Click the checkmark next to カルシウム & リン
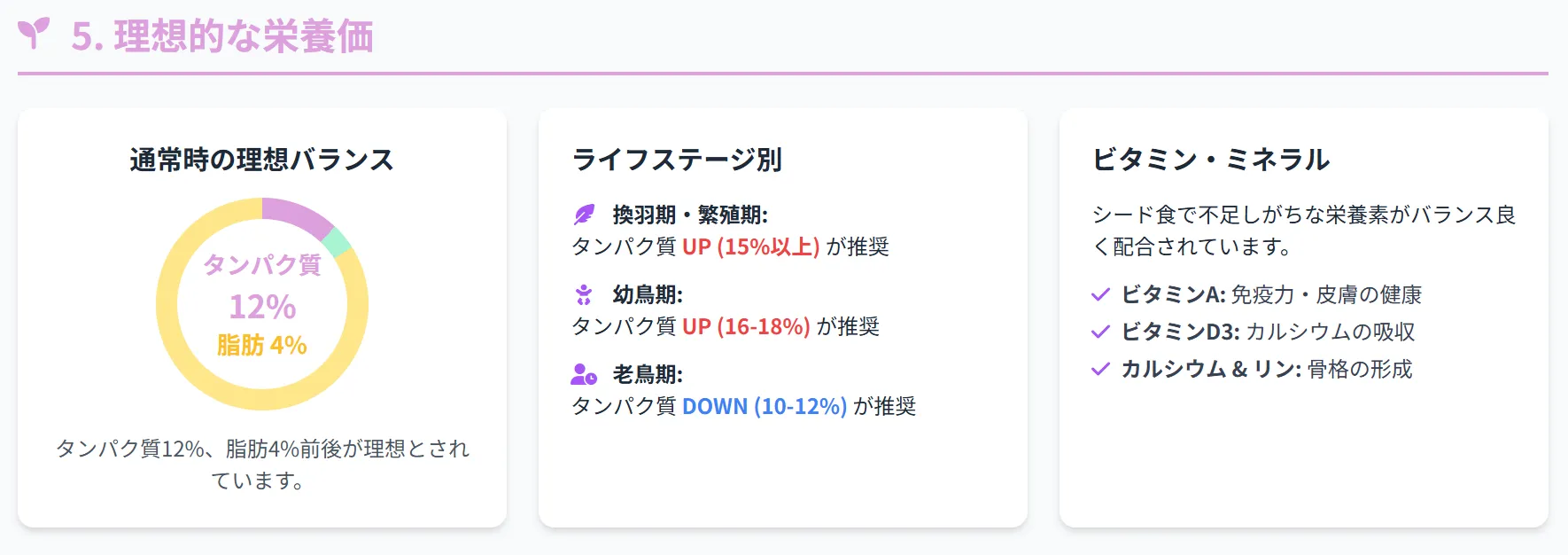The width and height of the screenshot is (1568, 555). pos(1100,369)
